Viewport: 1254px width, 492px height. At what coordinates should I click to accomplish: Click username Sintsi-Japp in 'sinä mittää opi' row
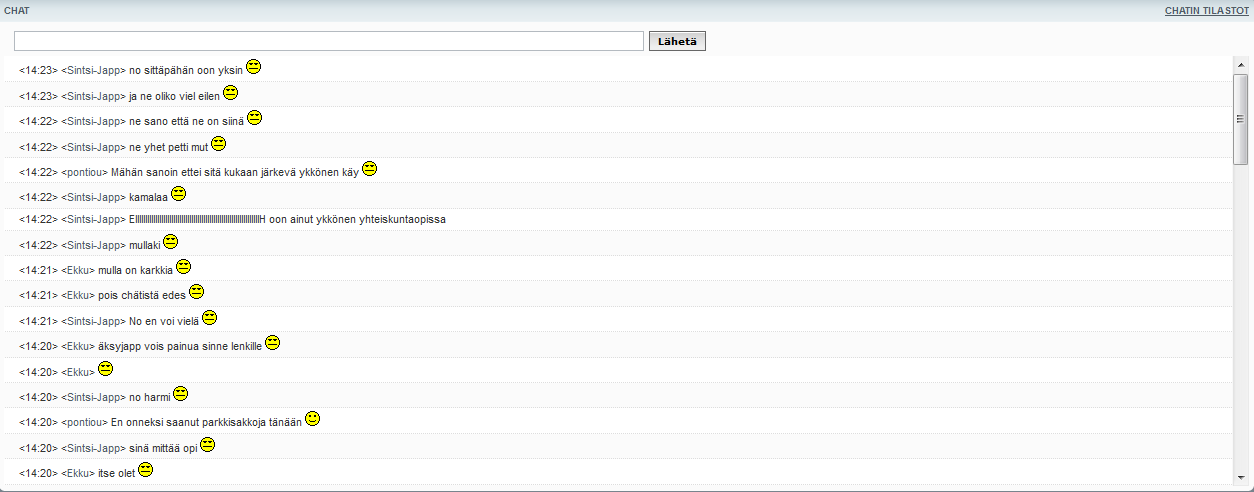(94, 448)
